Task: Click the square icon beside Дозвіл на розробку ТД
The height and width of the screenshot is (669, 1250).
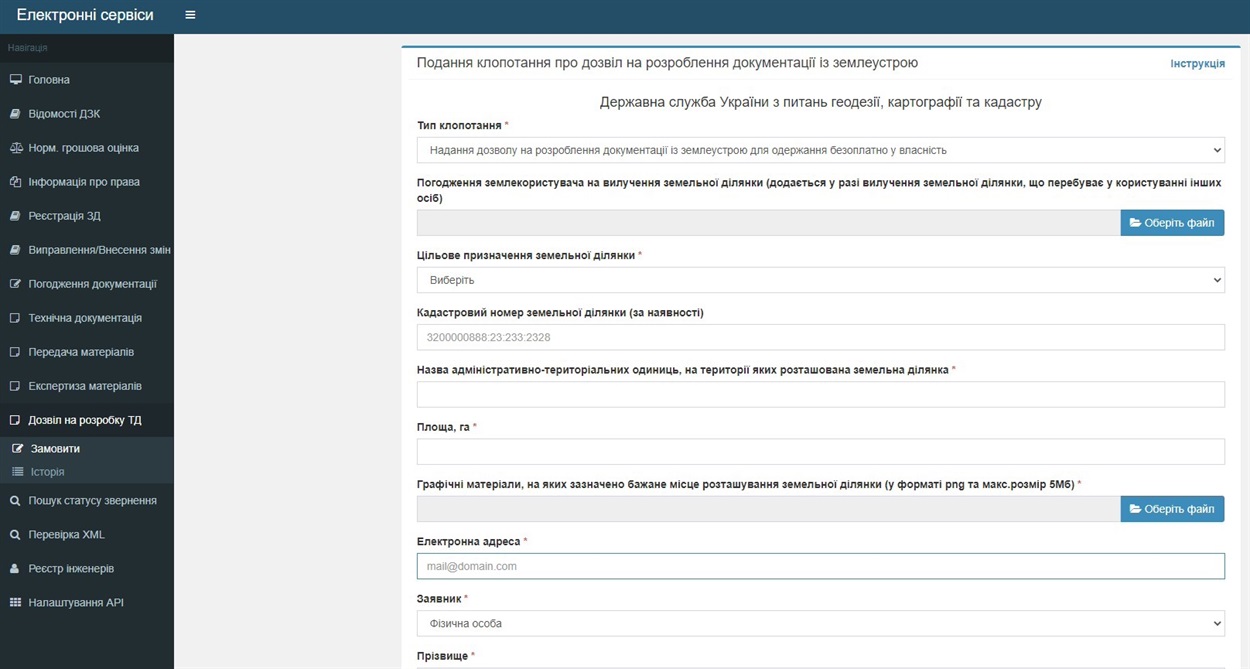Action: 15,420
